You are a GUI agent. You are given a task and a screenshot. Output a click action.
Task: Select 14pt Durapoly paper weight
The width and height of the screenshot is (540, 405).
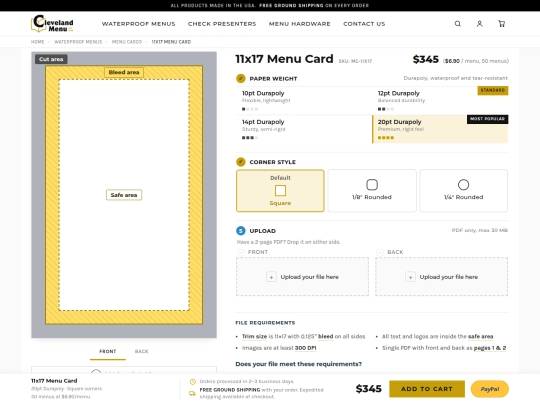pyautogui.click(x=304, y=129)
